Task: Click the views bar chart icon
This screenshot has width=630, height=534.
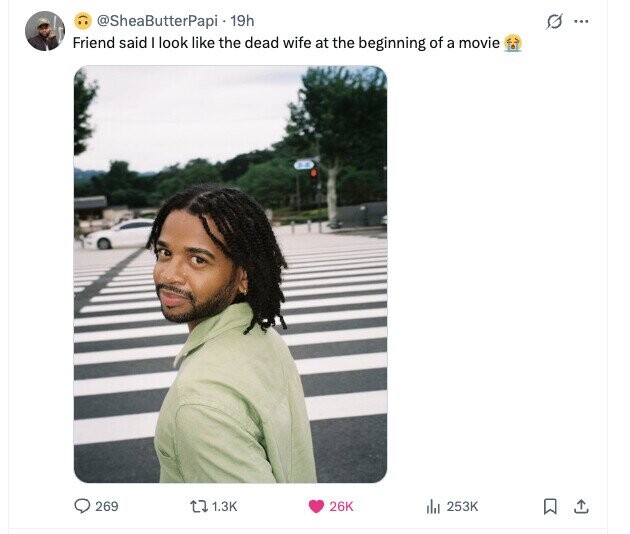Action: point(433,506)
